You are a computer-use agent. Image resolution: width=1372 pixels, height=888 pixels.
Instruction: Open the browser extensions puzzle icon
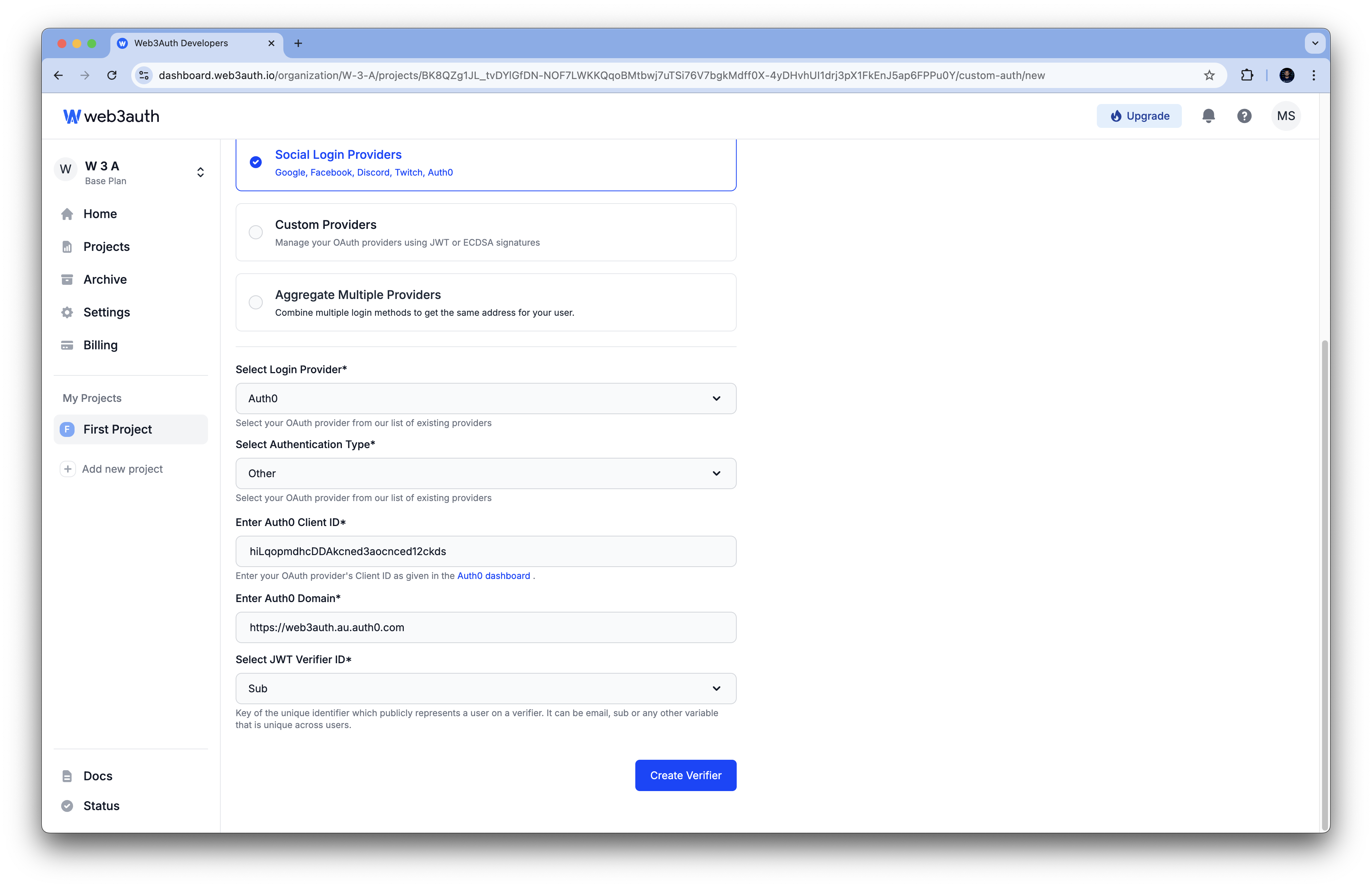point(1246,75)
